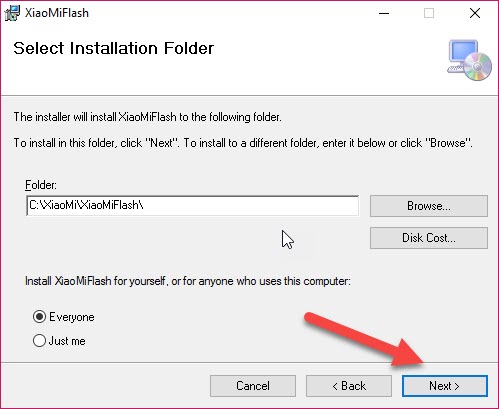Minimize the XiaoMiFlash installer window

click(384, 13)
